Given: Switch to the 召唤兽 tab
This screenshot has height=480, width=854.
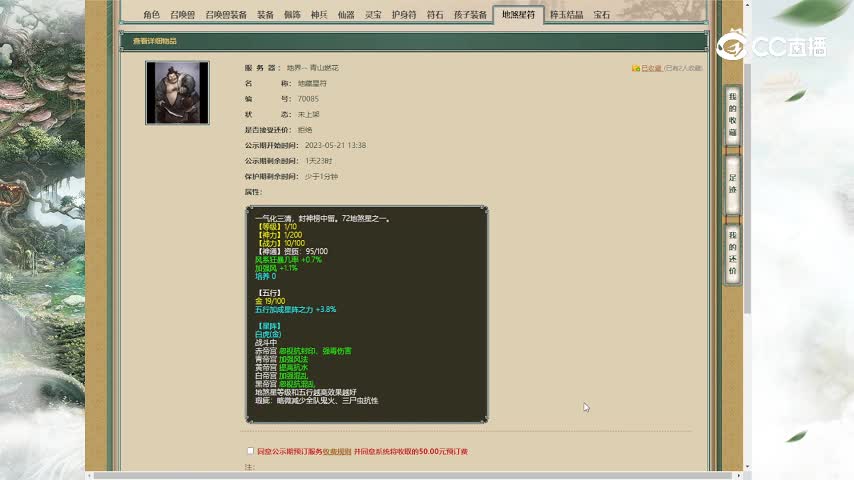Looking at the screenshot, I should pos(182,15).
